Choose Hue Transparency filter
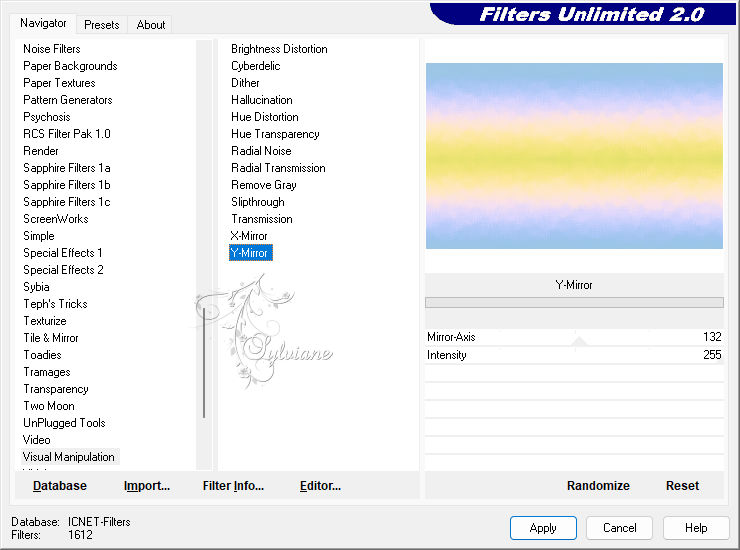 275,134
